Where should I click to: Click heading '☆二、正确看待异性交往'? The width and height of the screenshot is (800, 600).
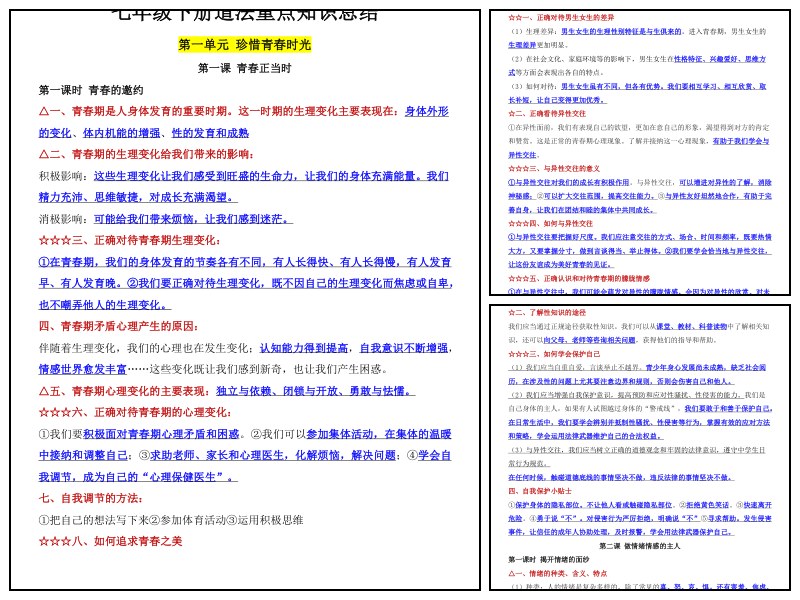click(547, 113)
